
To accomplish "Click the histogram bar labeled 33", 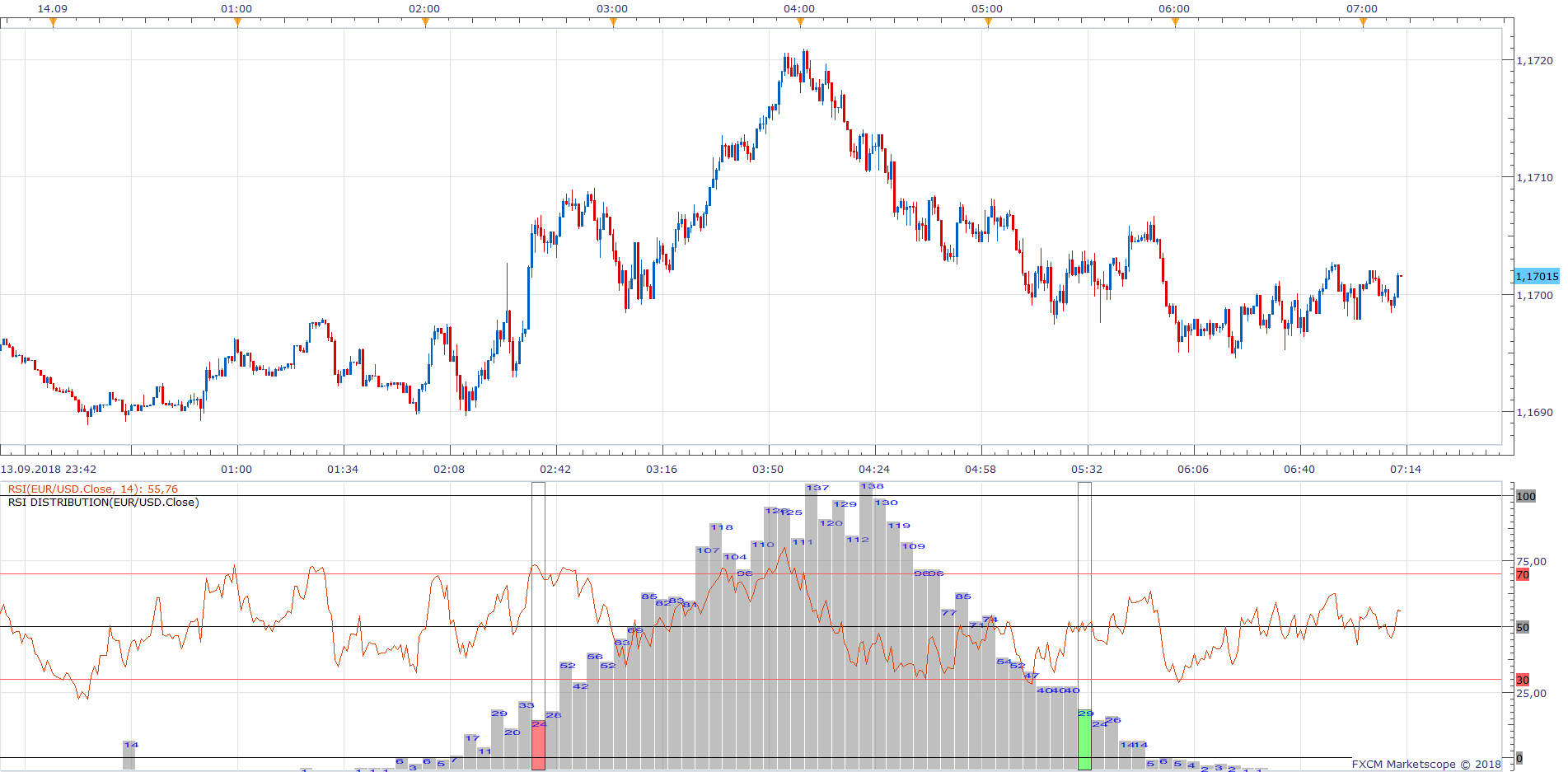I will (525, 736).
